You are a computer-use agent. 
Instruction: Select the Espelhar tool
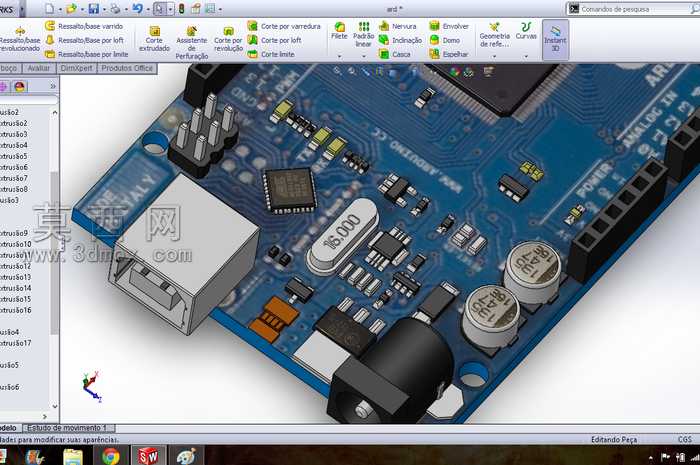tap(449, 54)
